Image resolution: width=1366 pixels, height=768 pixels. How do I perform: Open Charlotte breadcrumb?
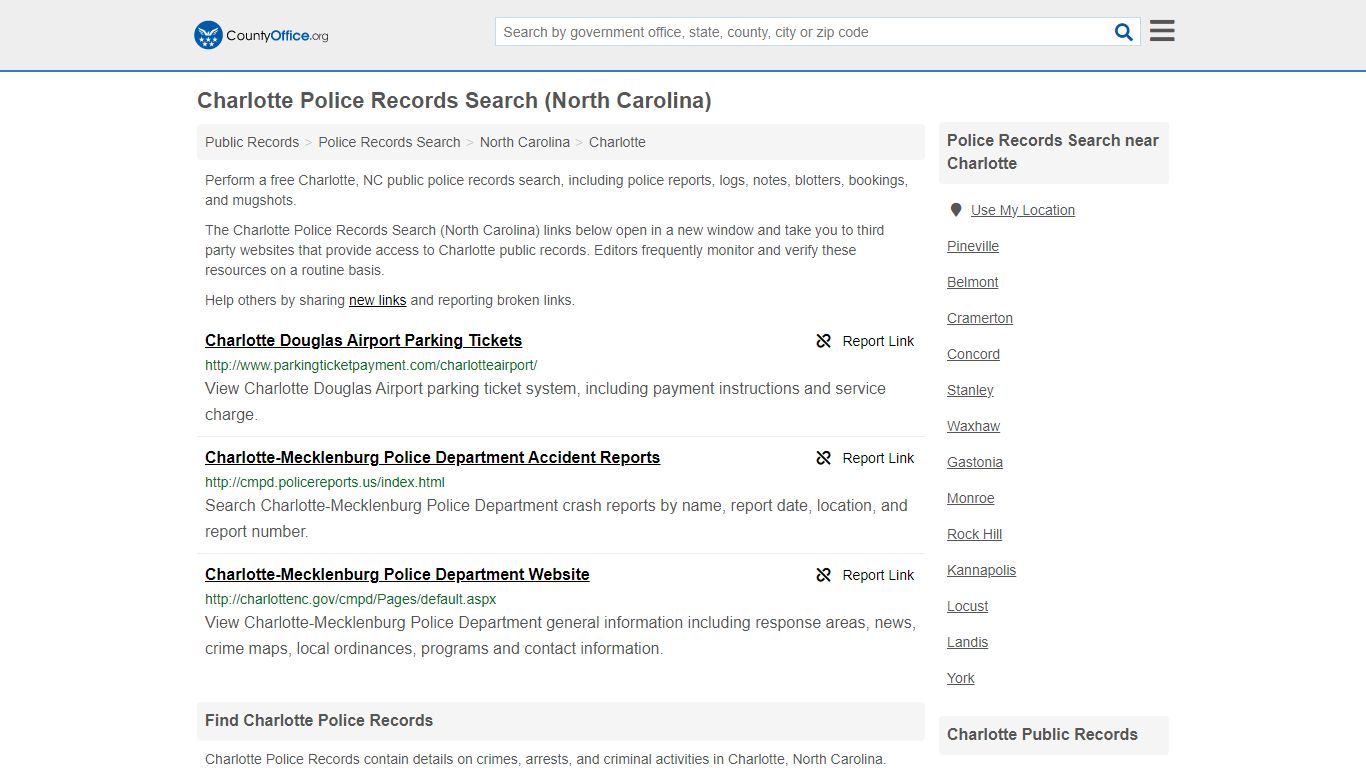[x=617, y=142]
